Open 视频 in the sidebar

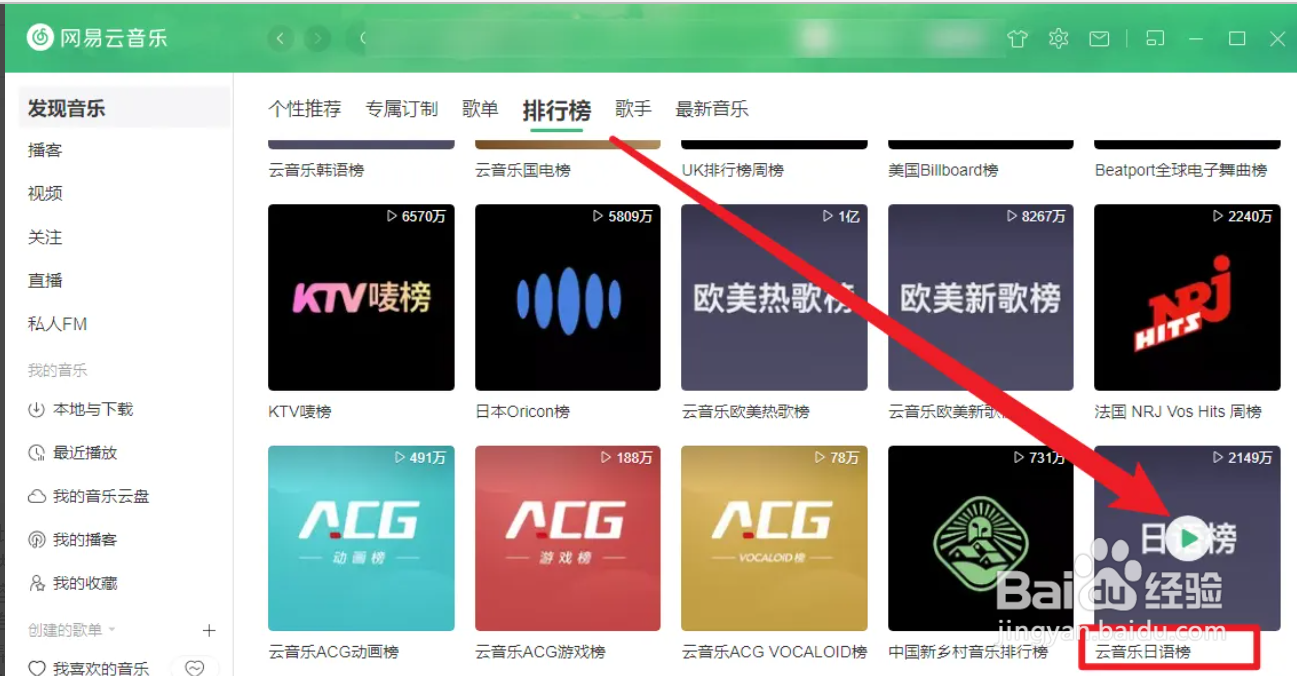(x=45, y=193)
